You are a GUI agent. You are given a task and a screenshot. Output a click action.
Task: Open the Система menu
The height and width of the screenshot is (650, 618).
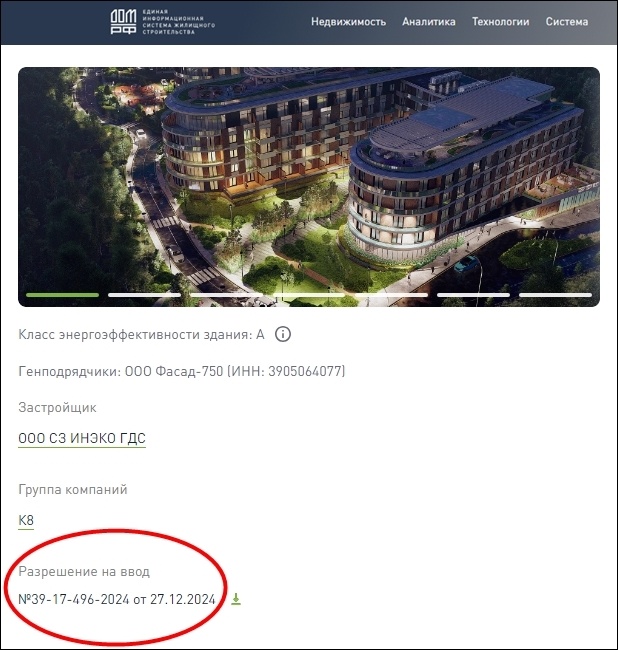point(567,22)
